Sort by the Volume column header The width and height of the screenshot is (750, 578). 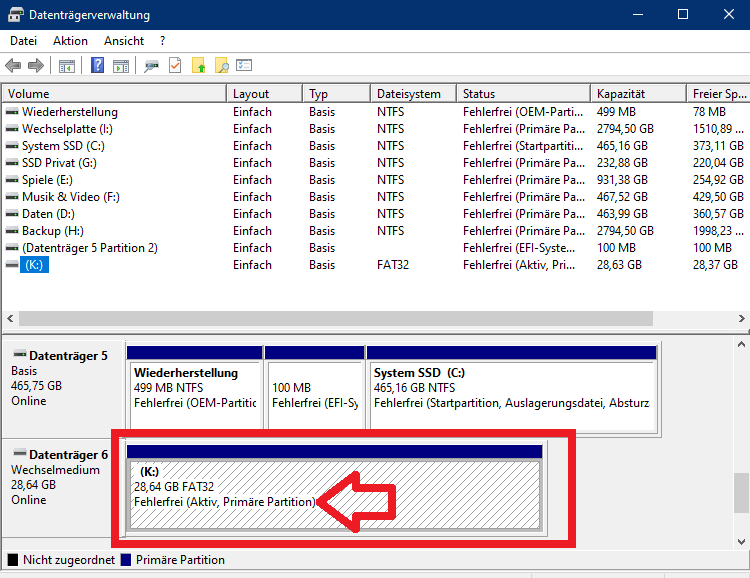pyautogui.click(x=114, y=93)
